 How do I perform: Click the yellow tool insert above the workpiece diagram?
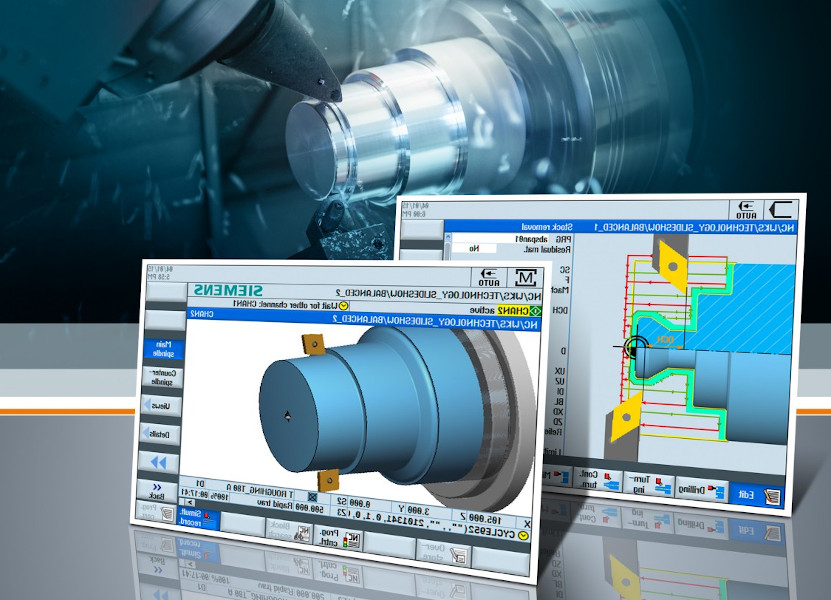coord(672,264)
